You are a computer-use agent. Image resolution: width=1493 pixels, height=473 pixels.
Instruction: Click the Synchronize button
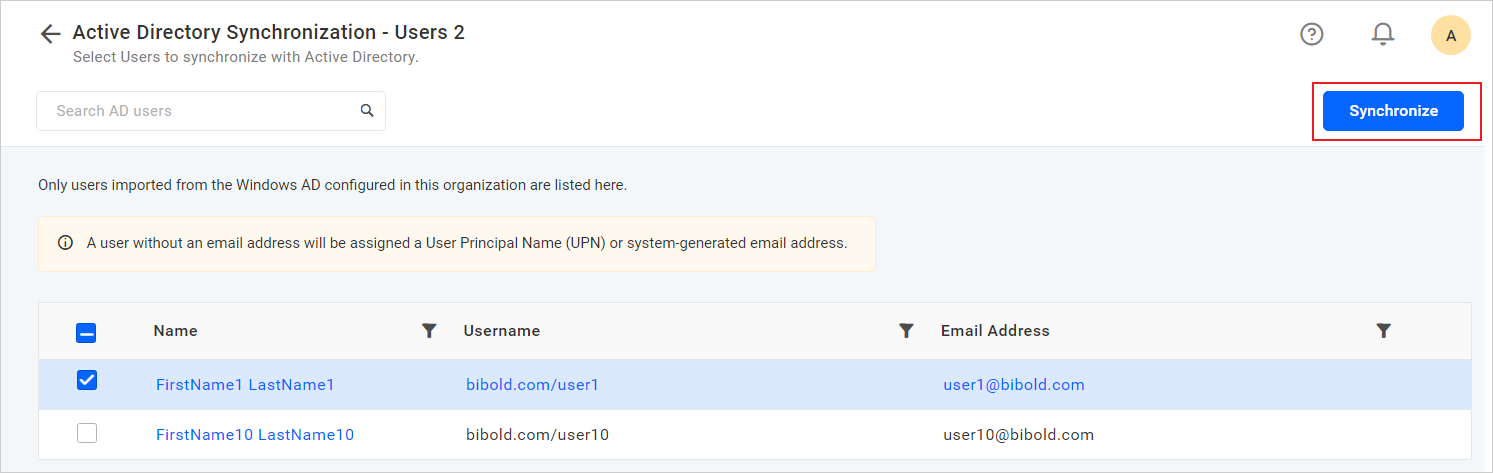click(1393, 111)
